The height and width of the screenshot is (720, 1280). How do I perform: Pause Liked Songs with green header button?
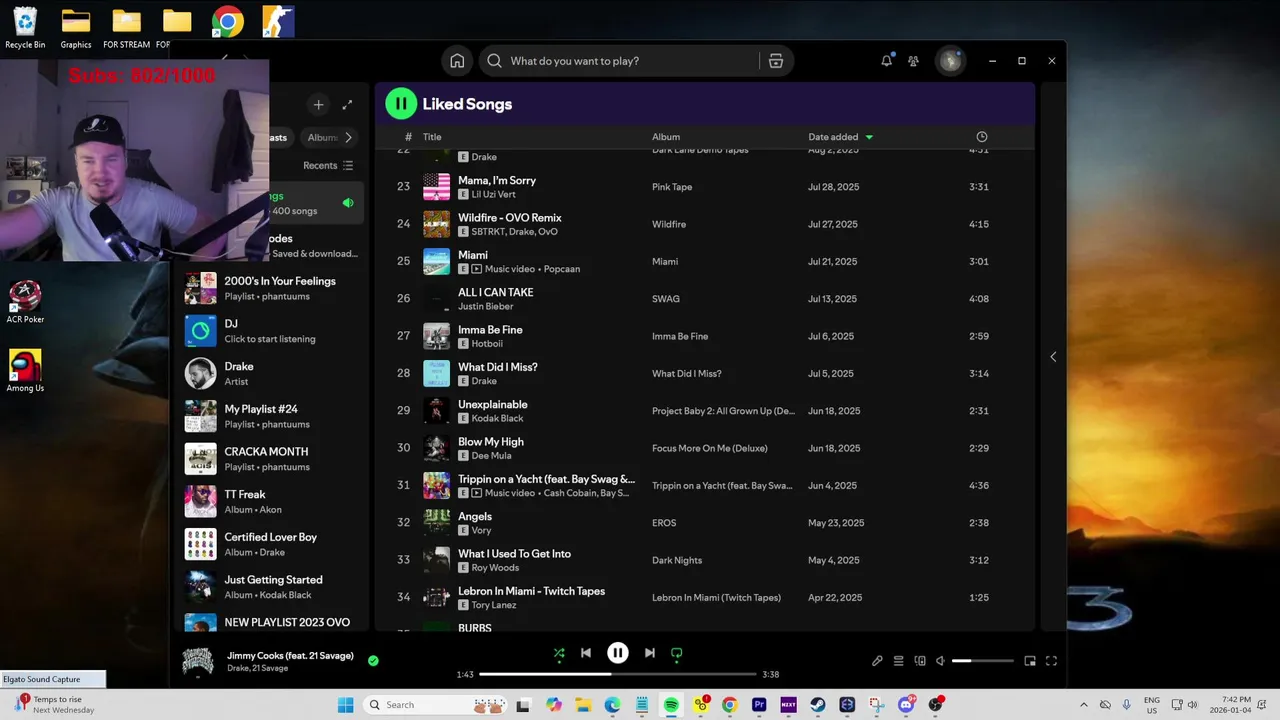coord(401,103)
